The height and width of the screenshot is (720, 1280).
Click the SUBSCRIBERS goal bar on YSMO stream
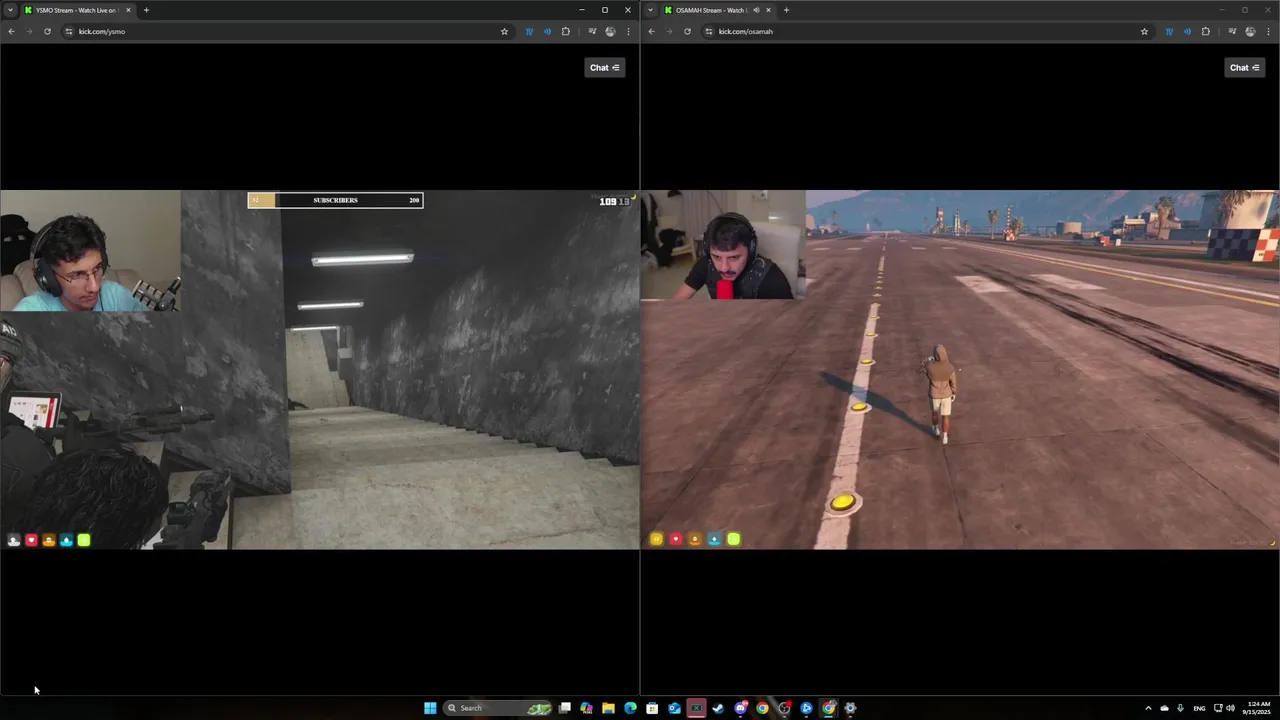(335, 200)
